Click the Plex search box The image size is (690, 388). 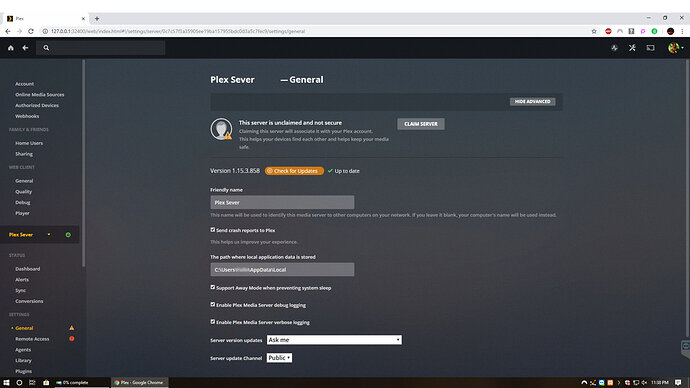pyautogui.click(x=101, y=48)
